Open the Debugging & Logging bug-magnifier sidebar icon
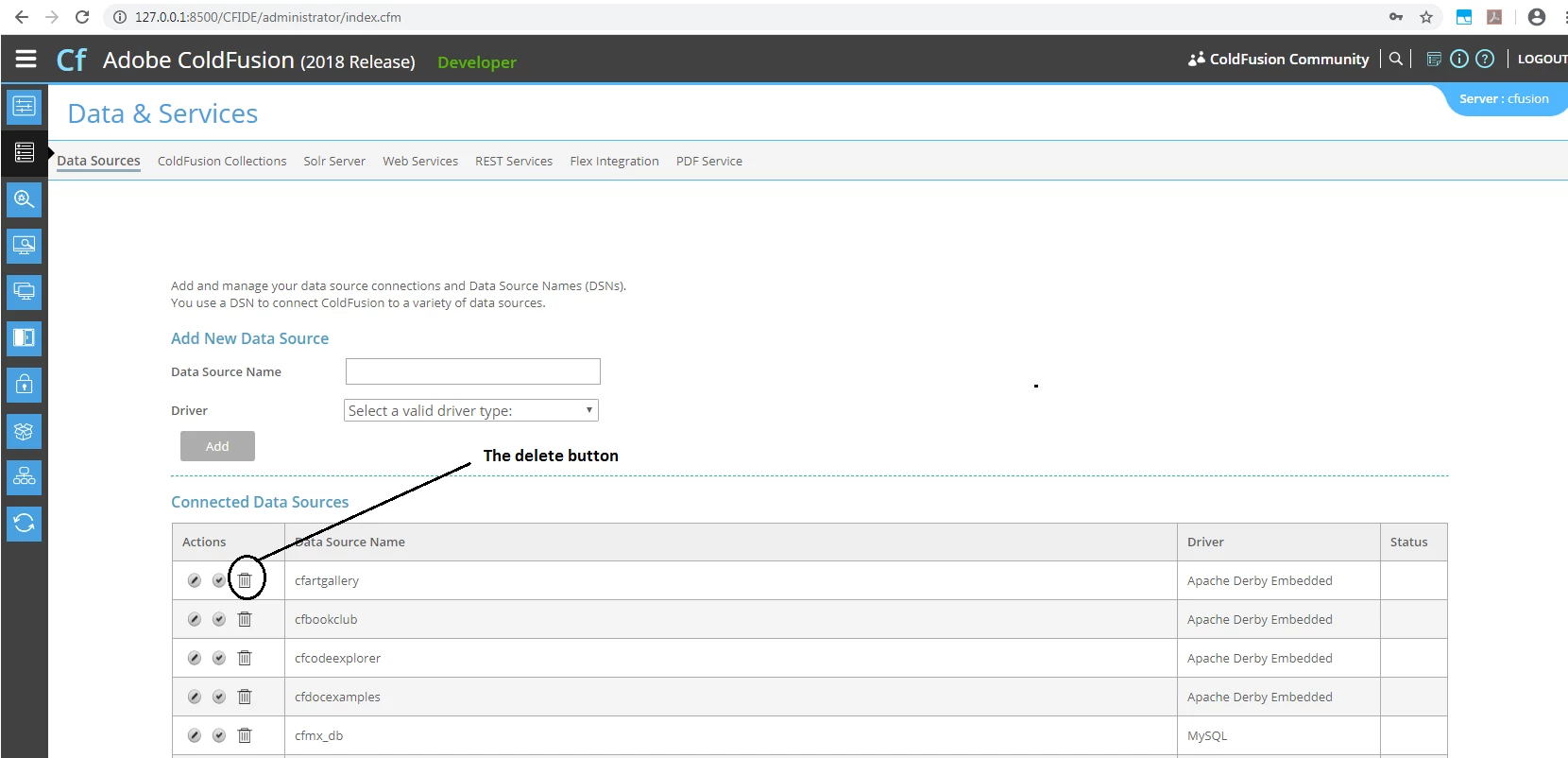This screenshot has height=758, width=1568. (x=25, y=199)
